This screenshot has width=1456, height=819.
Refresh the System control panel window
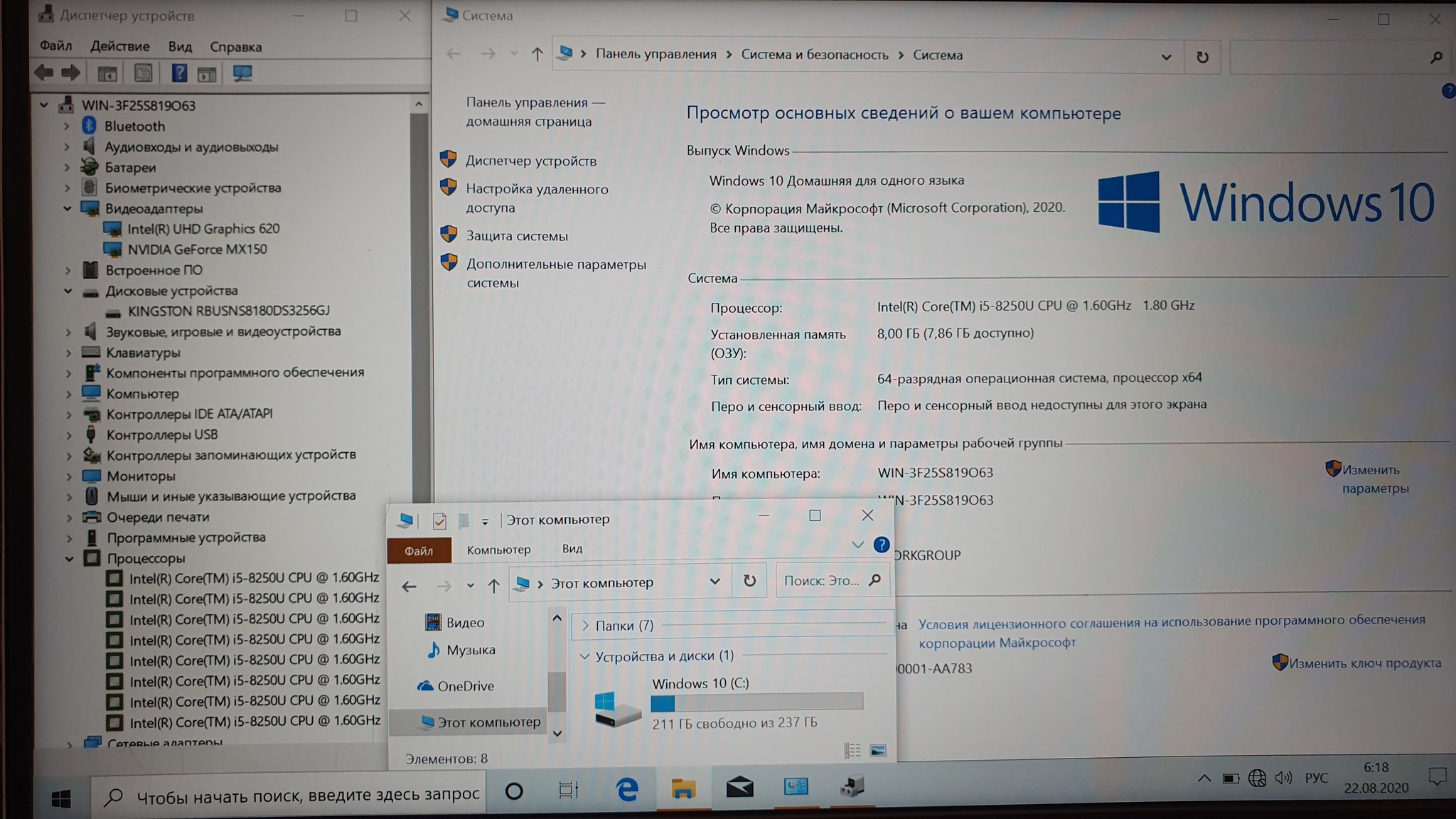pyautogui.click(x=1202, y=57)
